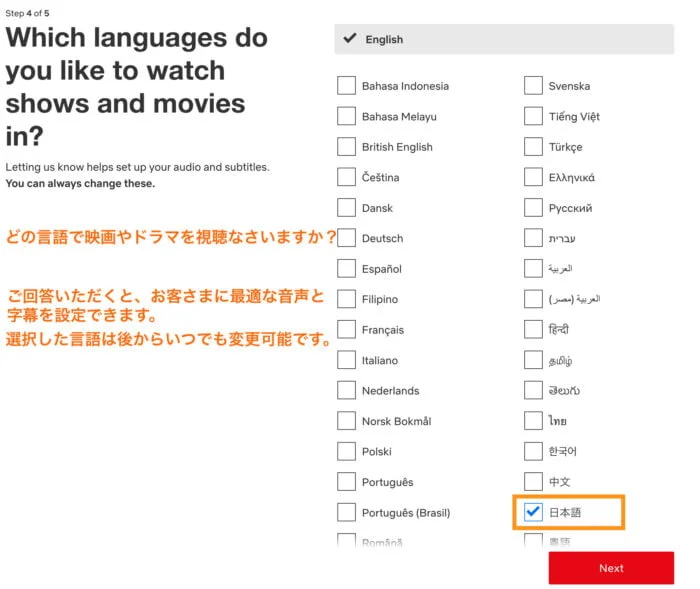The height and width of the screenshot is (589, 700).
Task: Select the British English checkbox
Action: tap(347, 147)
